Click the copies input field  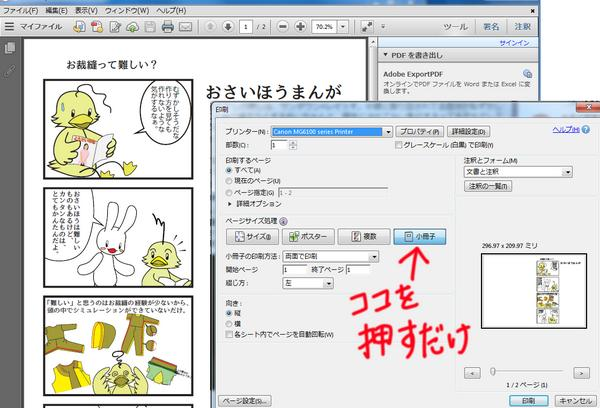[x=280, y=145]
